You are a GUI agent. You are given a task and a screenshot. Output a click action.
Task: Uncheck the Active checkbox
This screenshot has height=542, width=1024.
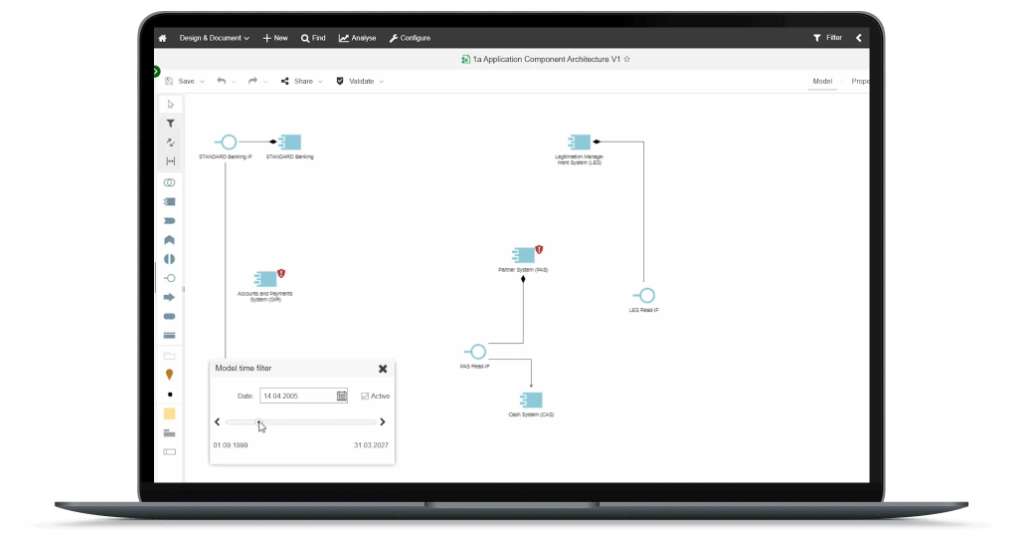click(x=365, y=396)
